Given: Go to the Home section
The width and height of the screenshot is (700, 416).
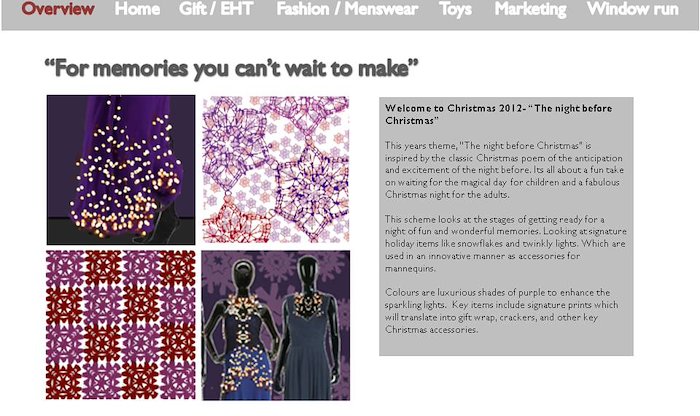Looking at the screenshot, I should coord(137,9).
